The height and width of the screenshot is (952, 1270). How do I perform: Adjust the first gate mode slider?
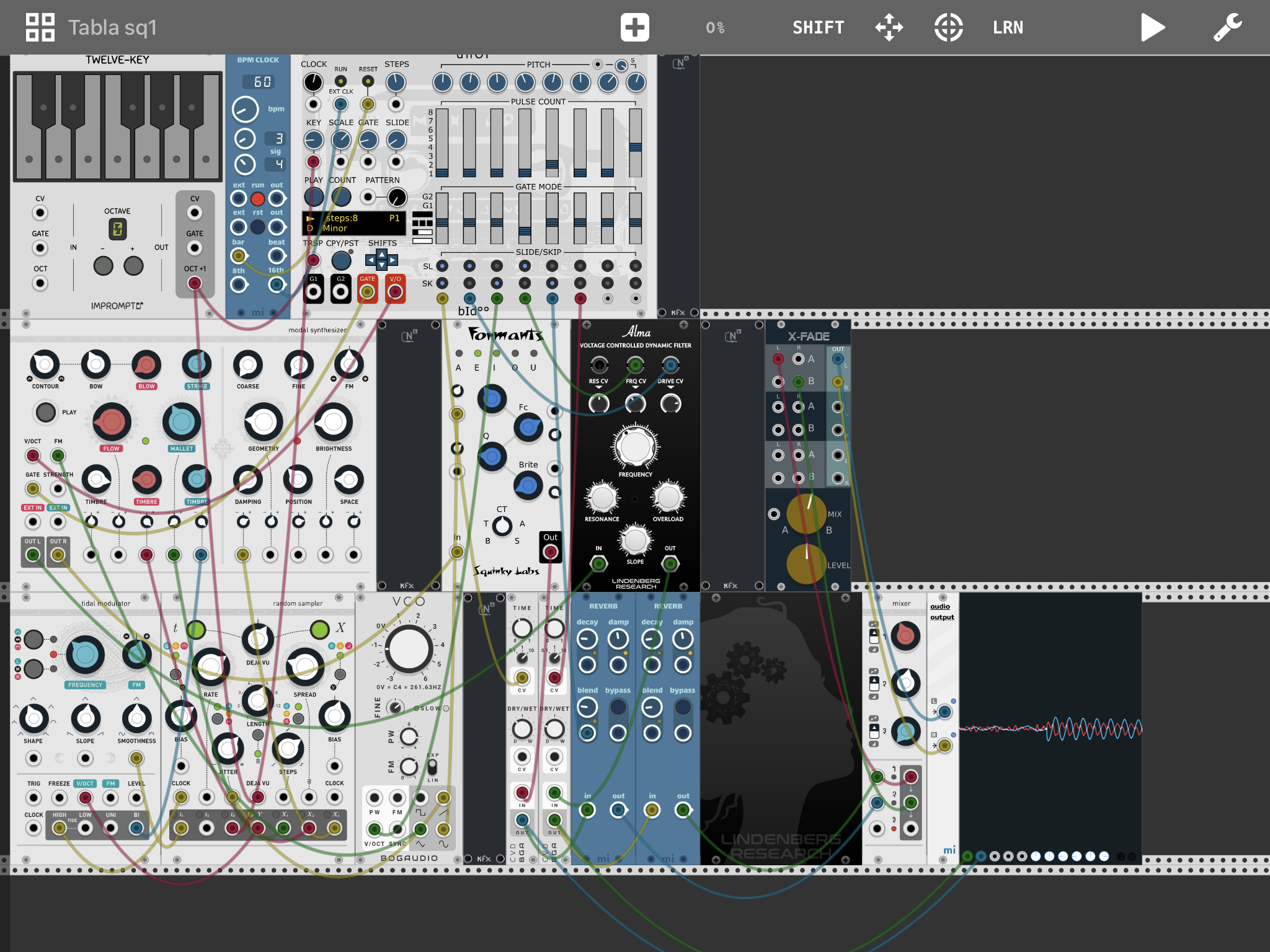click(442, 218)
